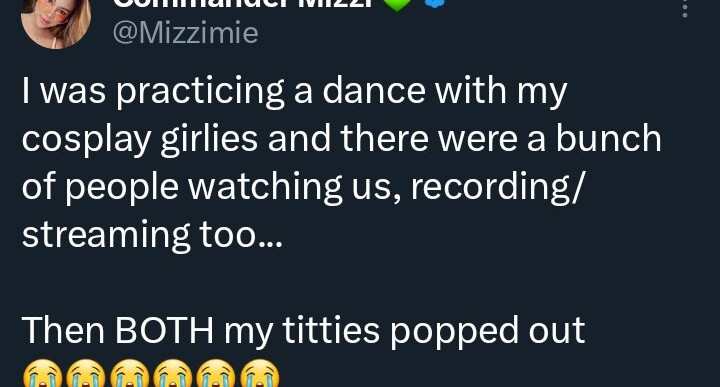720x387 pixels.
Task: Click the line starting "I was practicing"
Action: pyautogui.click(x=295, y=92)
